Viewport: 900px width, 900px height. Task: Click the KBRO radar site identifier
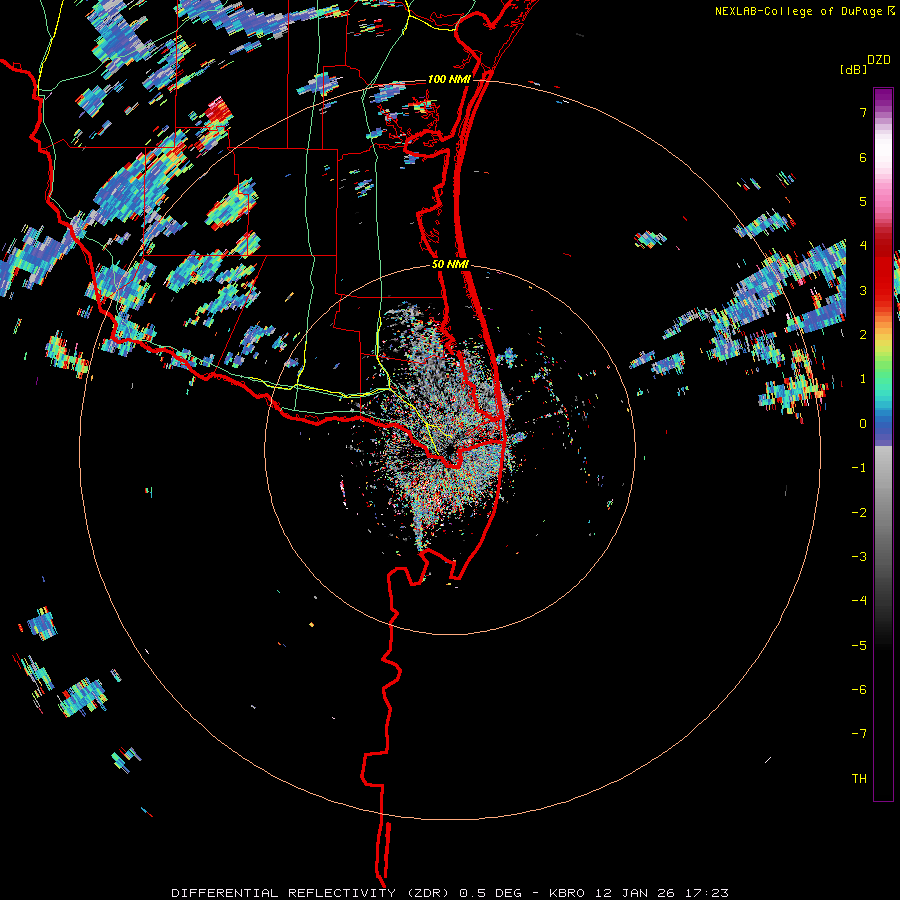tap(567, 893)
